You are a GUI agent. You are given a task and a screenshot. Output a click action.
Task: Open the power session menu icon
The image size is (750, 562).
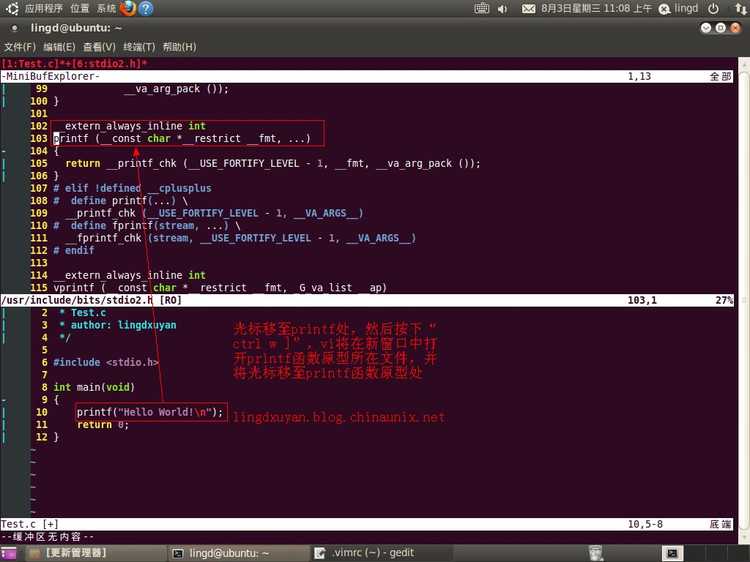pyautogui.click(x=713, y=9)
